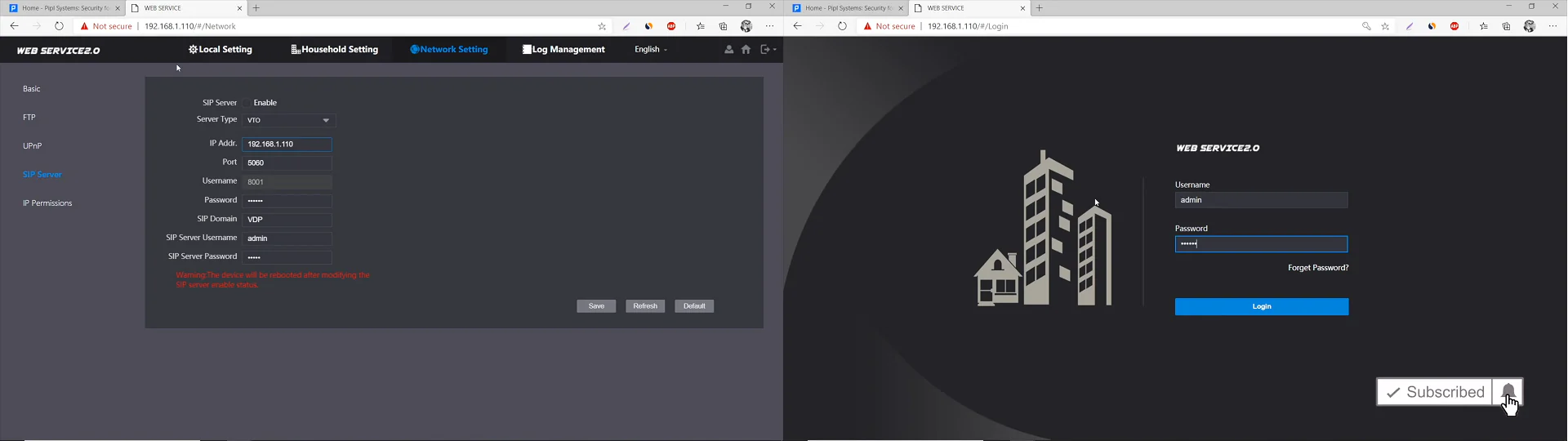Screen dimensions: 1568x441
Task: Reload the page in the left browser window
Action: coord(59,26)
